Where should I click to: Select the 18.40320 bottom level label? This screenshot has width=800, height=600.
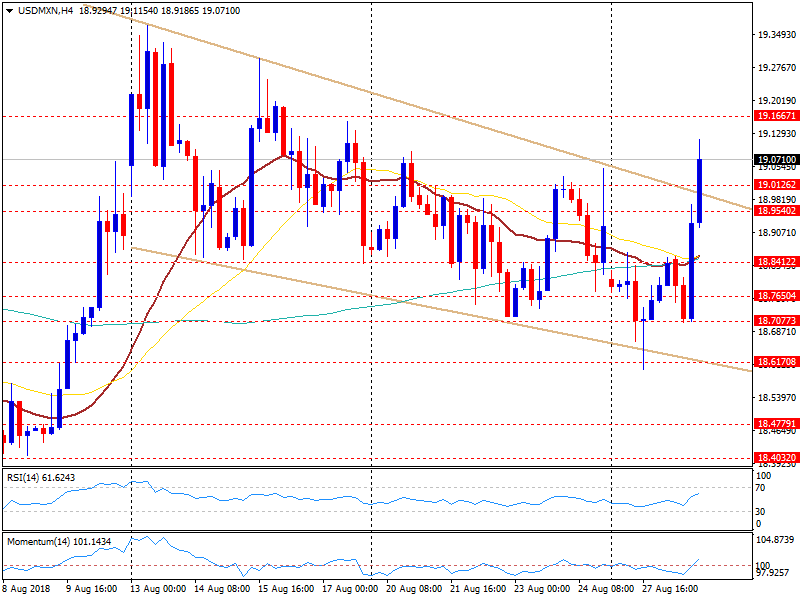(776, 458)
